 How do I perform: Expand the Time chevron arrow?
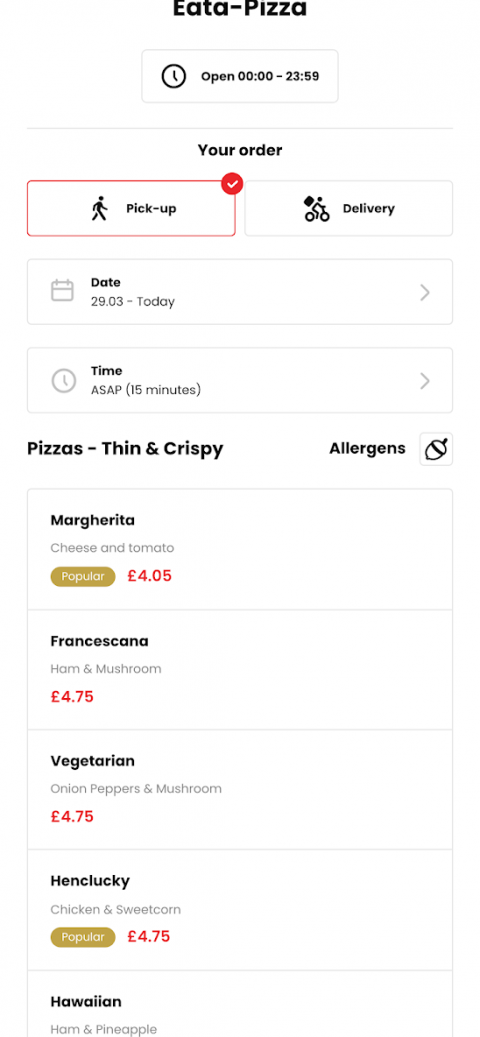point(425,381)
